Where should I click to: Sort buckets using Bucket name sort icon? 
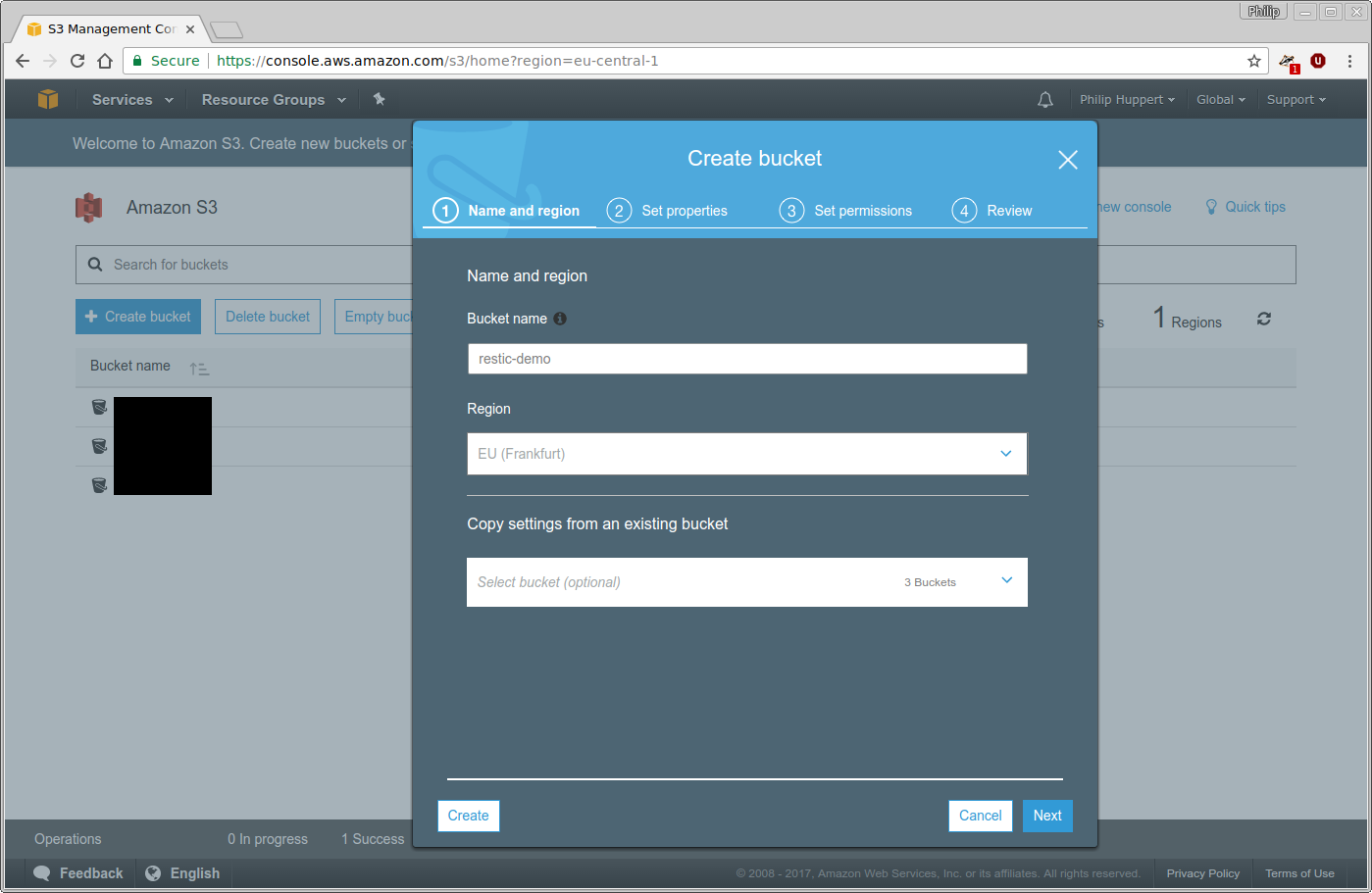tap(199, 369)
